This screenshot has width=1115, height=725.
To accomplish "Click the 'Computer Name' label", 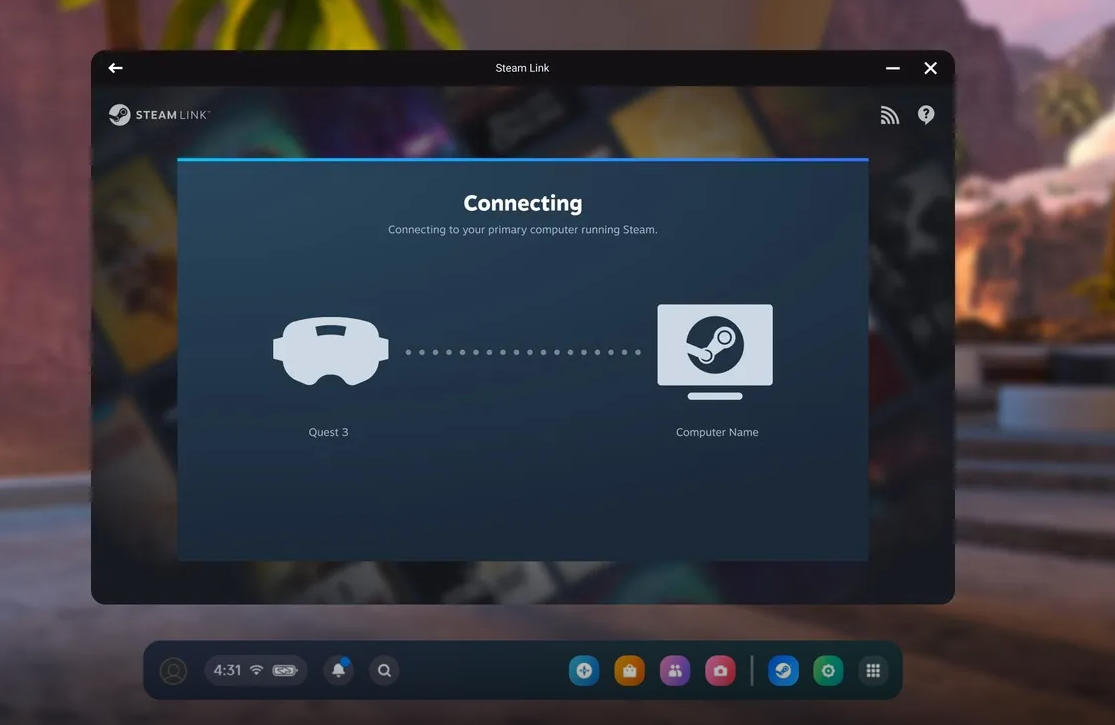I will click(717, 432).
